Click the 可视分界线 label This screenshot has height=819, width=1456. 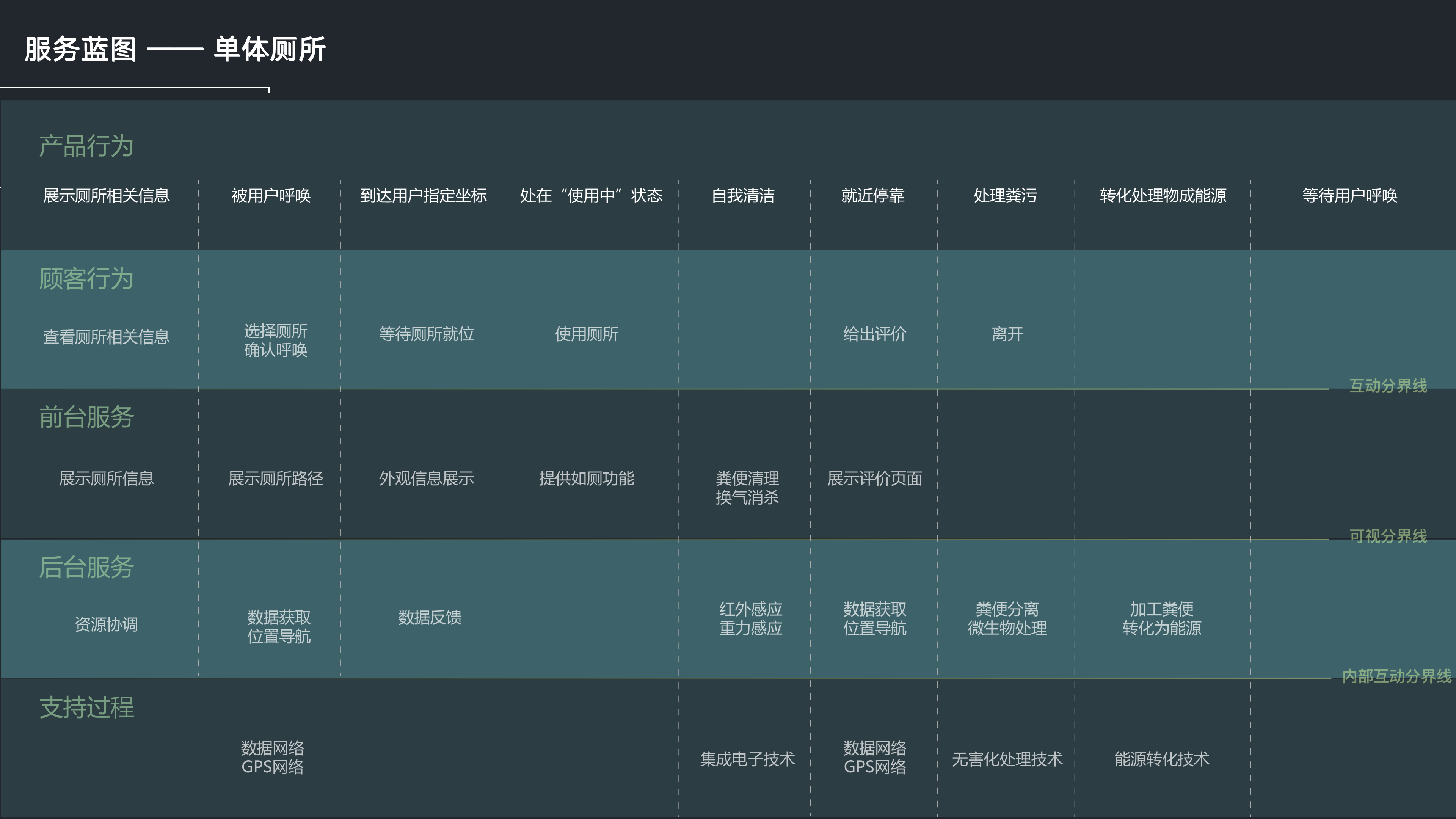[x=1388, y=535]
